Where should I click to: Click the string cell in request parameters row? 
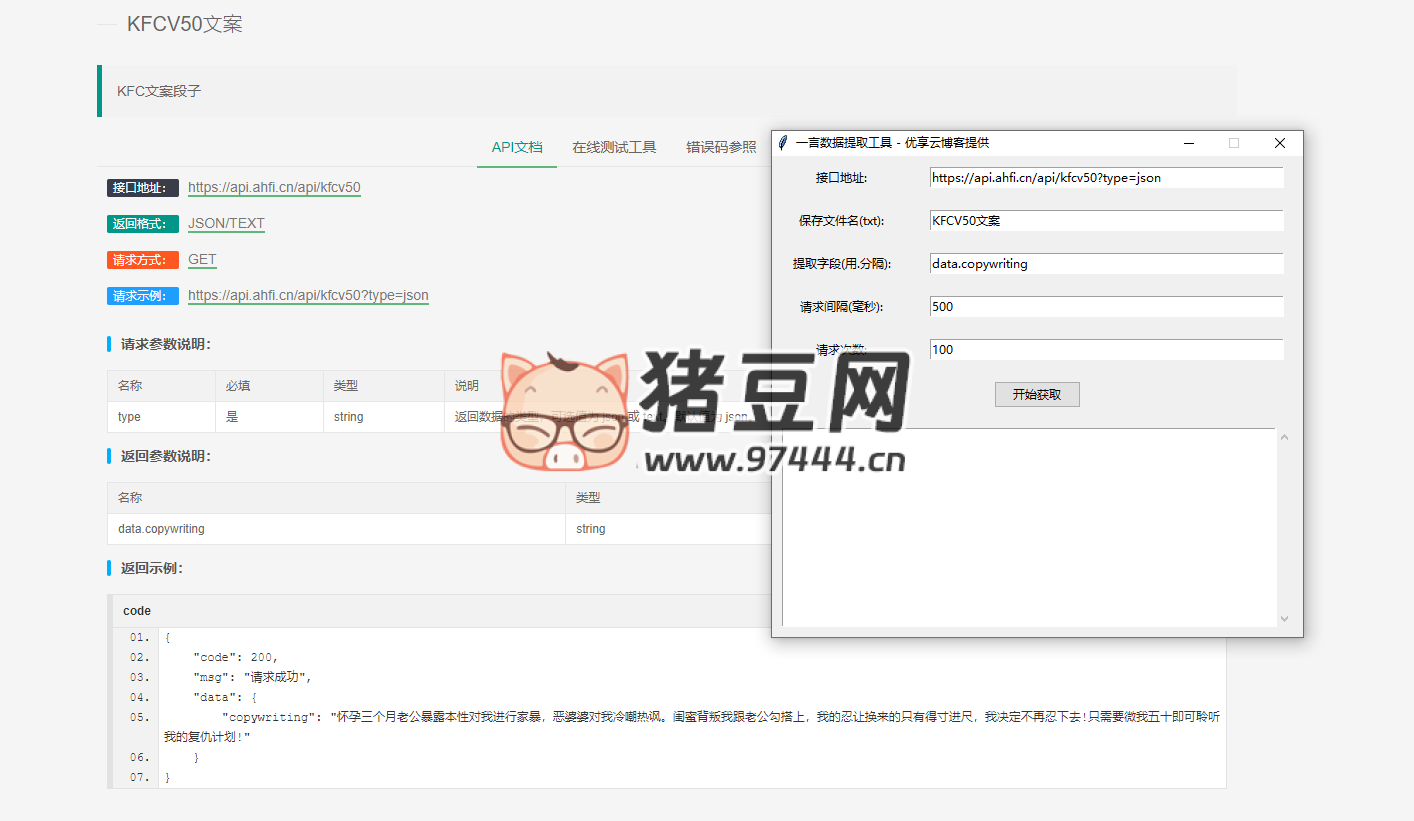[384, 417]
